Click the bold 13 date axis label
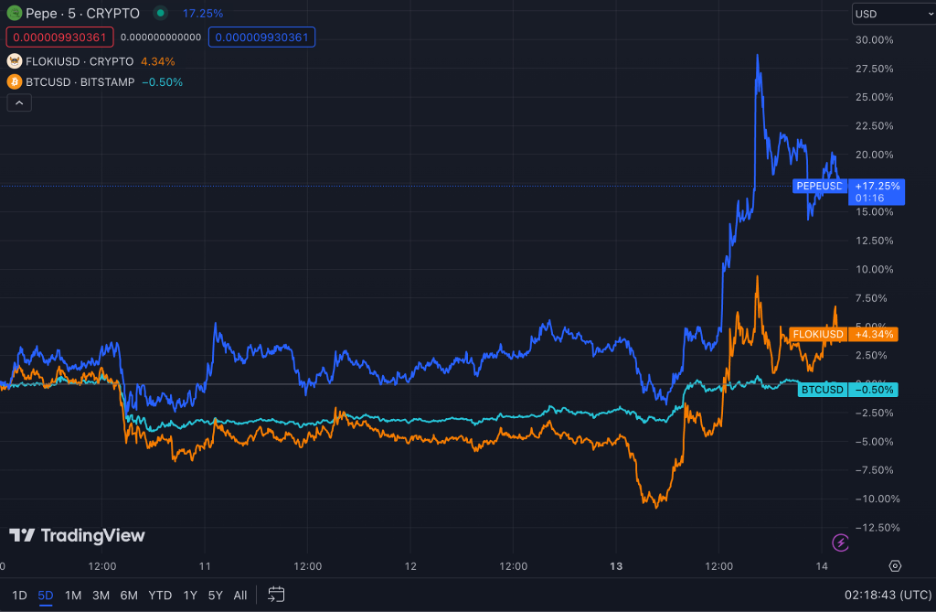The width and height of the screenshot is (936, 612). (616, 566)
